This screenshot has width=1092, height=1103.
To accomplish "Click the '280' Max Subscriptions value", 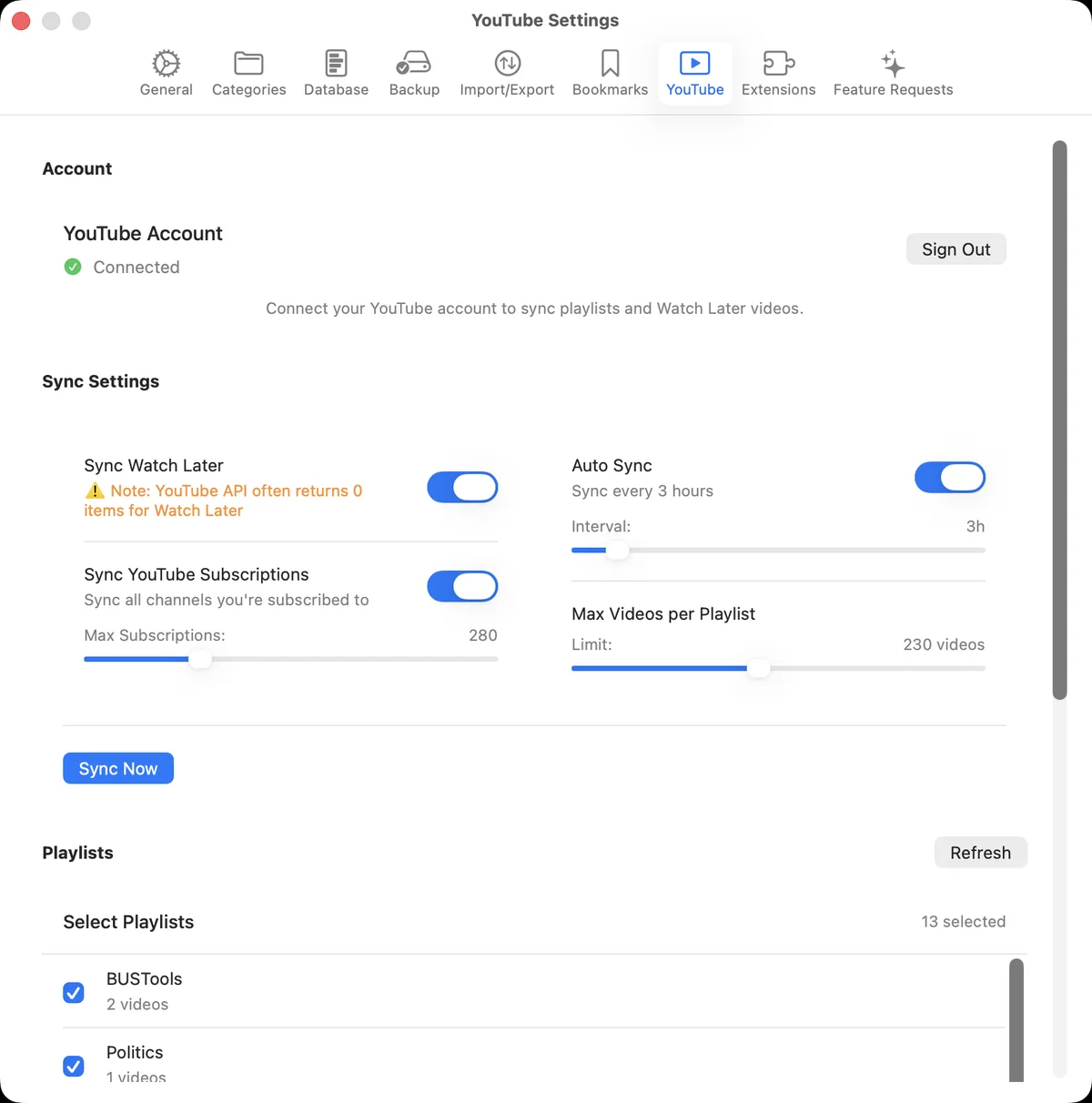I will (483, 635).
